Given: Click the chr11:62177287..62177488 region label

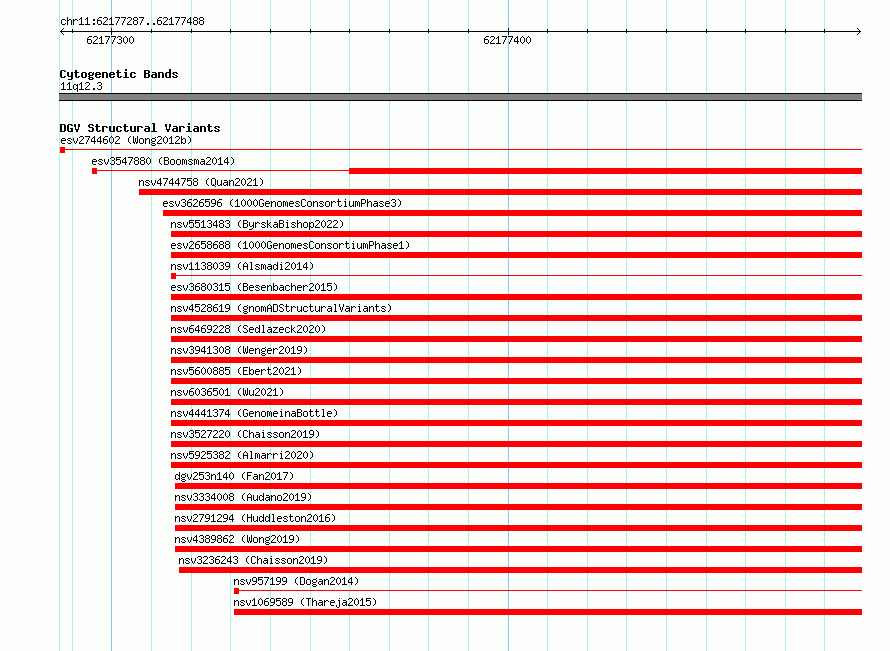Looking at the screenshot, I should [x=132, y=21].
